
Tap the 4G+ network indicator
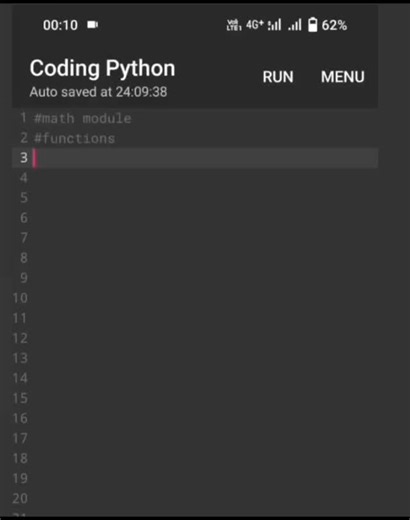pos(255,24)
